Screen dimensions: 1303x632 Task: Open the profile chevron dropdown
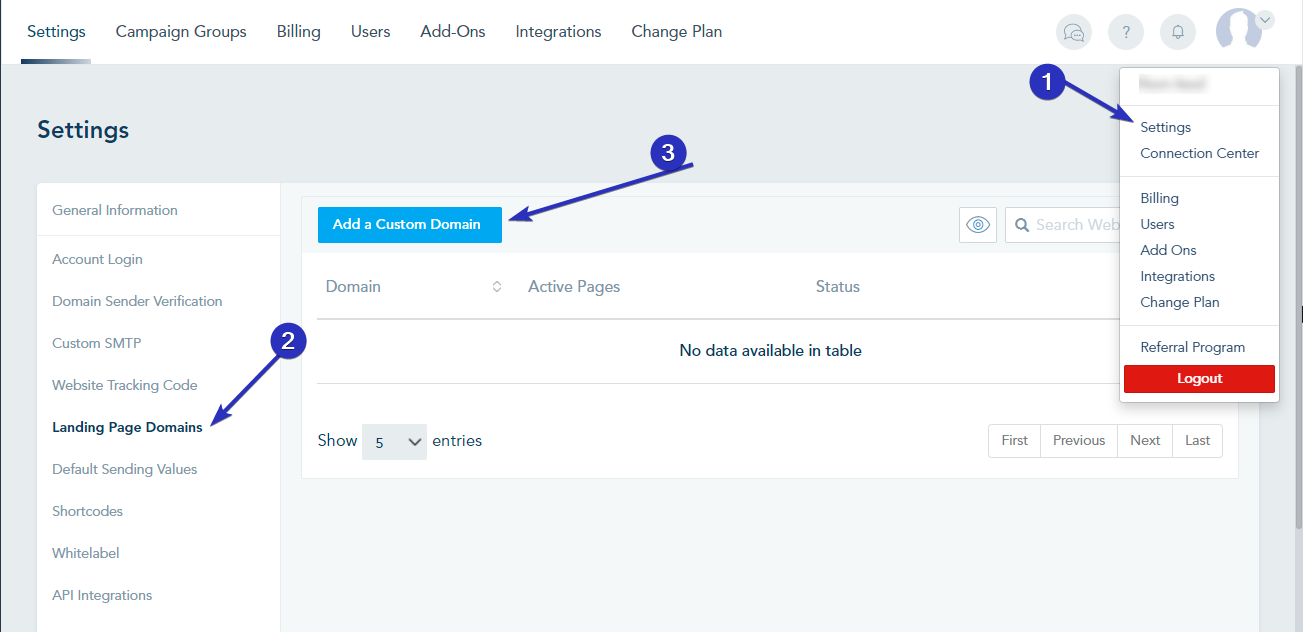point(1265,19)
